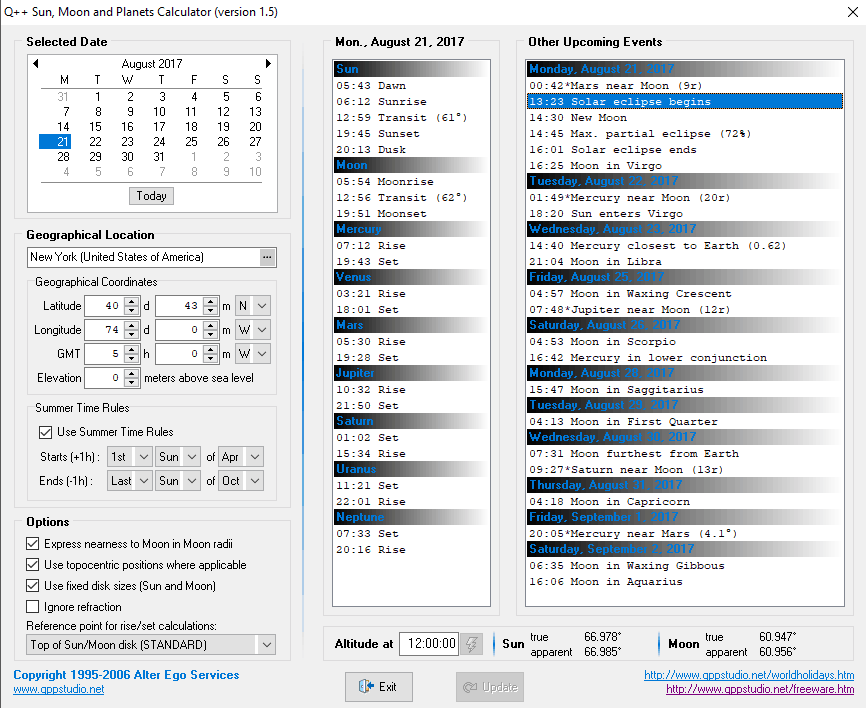Select August 31 on the calendar
Image resolution: width=866 pixels, height=708 pixels.
click(159, 157)
